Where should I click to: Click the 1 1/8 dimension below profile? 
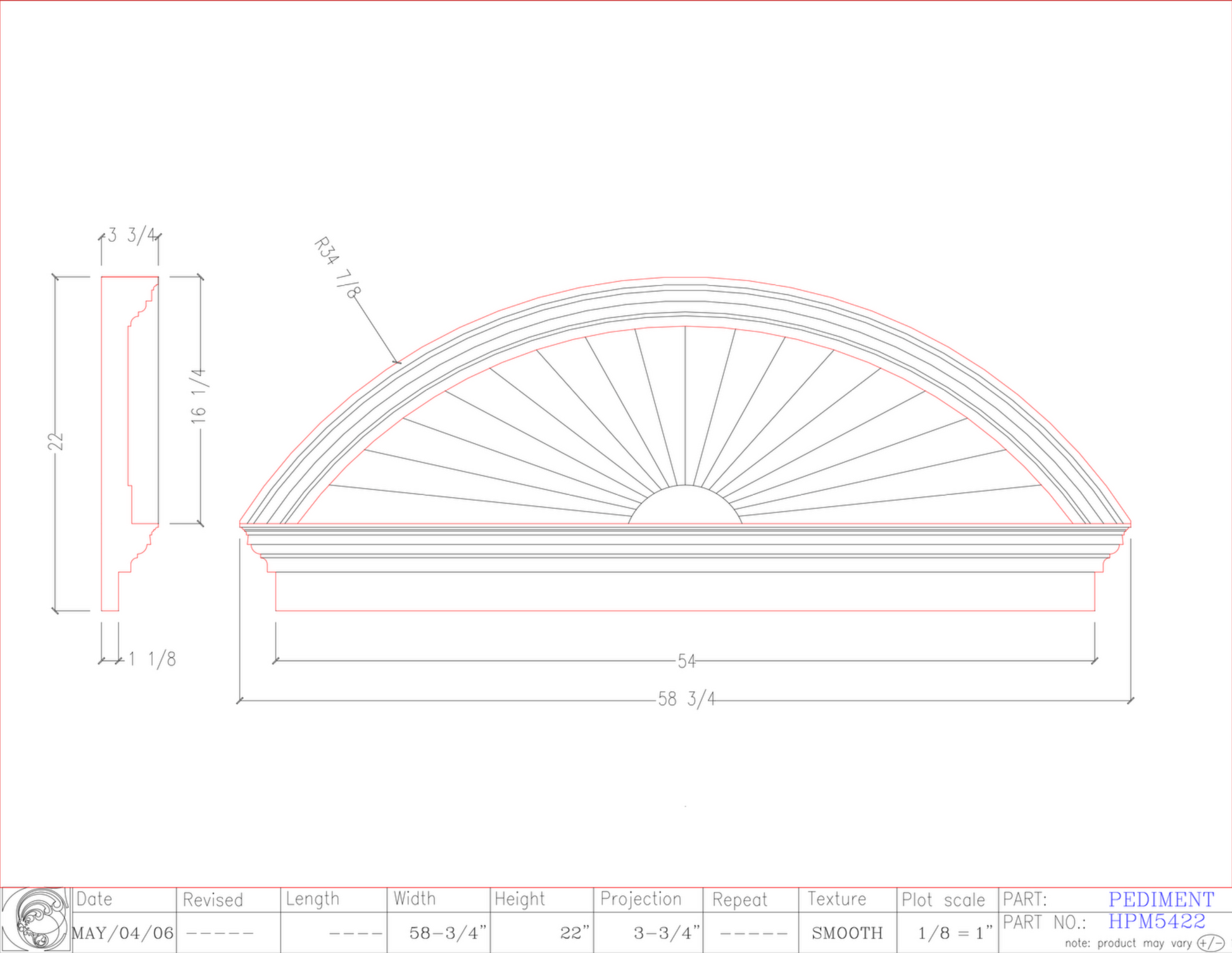click(152, 660)
